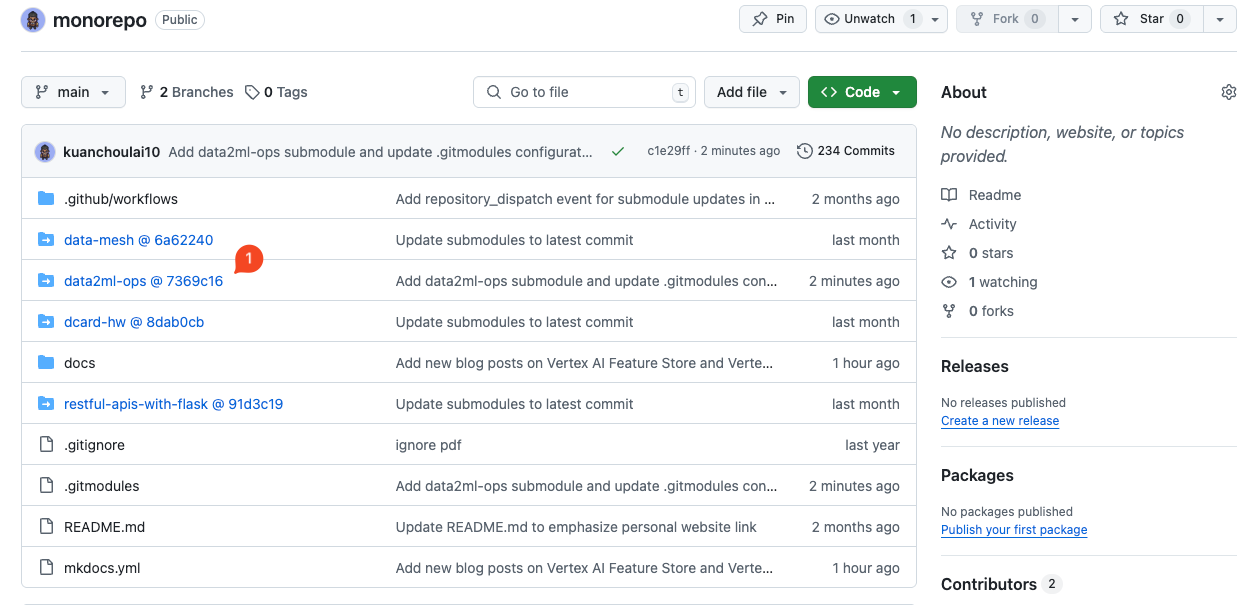Open data-mesh @ 6a62240 submodule
The height and width of the screenshot is (605, 1257).
pyautogui.click(x=138, y=240)
